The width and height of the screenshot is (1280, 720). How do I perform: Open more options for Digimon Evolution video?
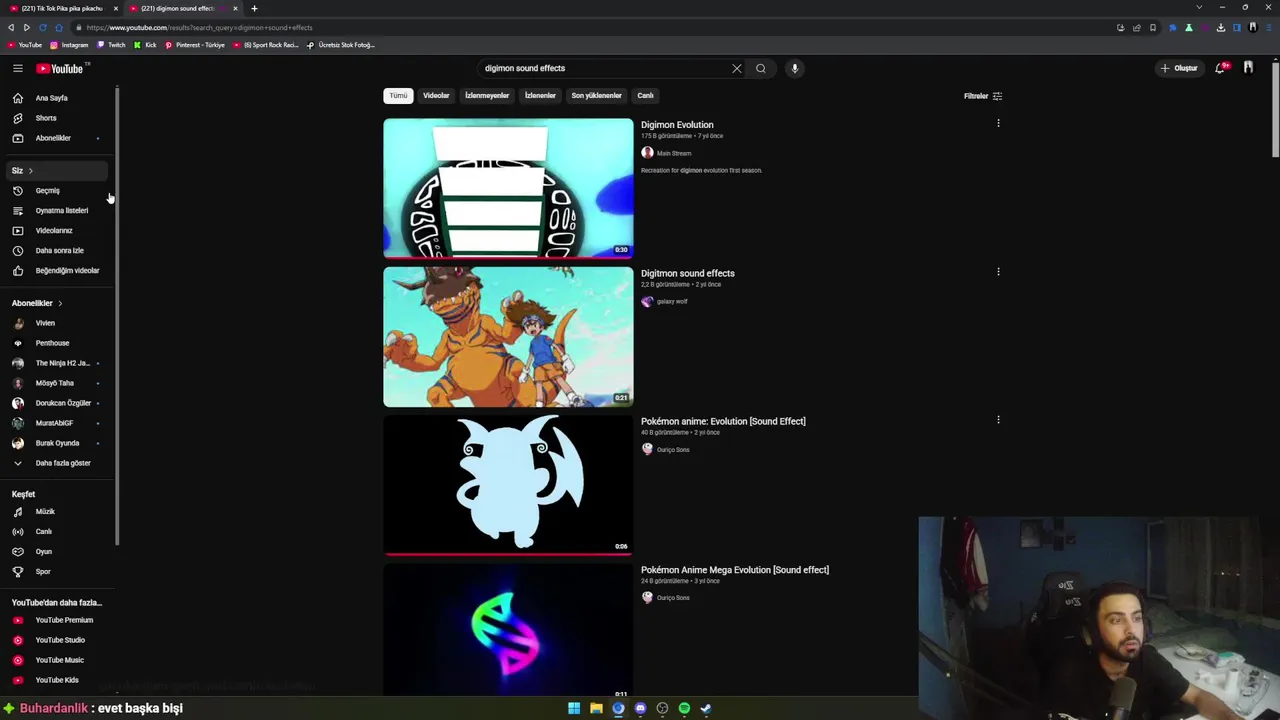click(998, 123)
